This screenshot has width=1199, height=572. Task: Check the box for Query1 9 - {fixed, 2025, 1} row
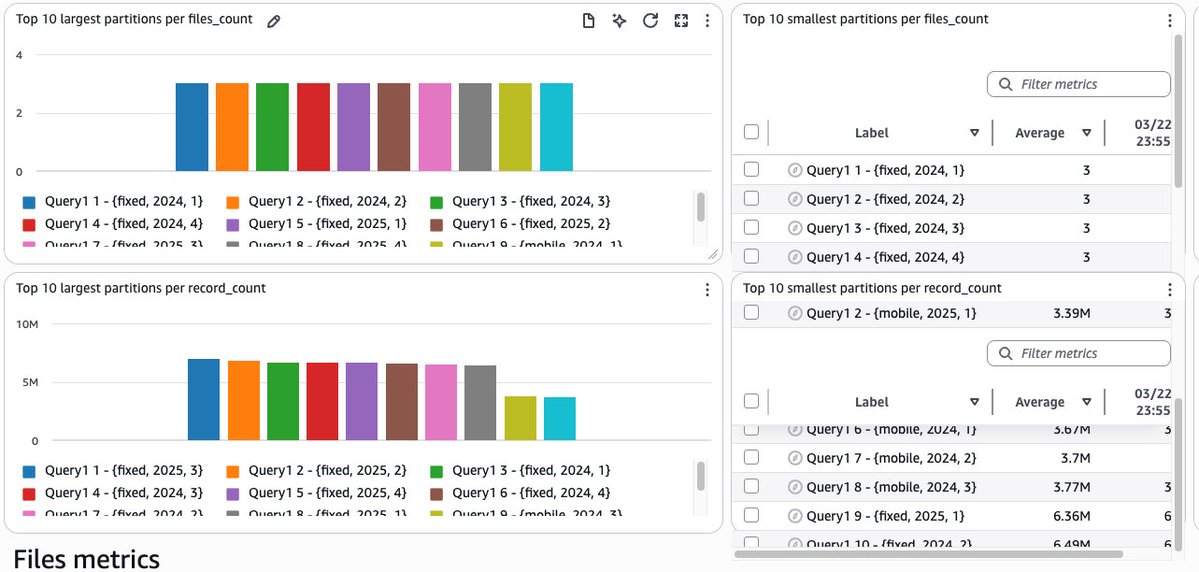[x=752, y=515]
